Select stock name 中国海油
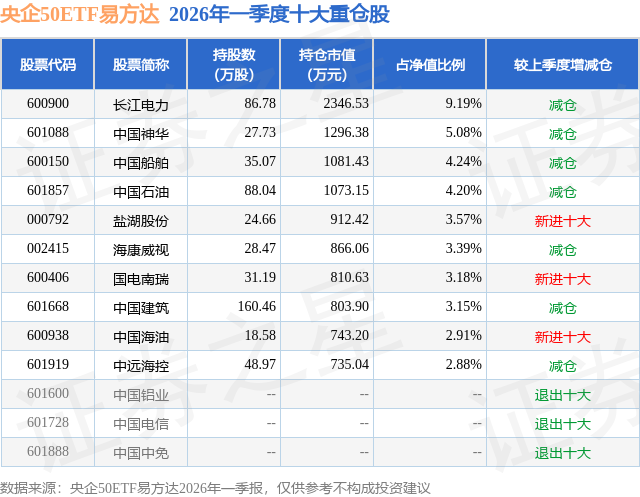The height and width of the screenshot is (497, 640). point(141,337)
